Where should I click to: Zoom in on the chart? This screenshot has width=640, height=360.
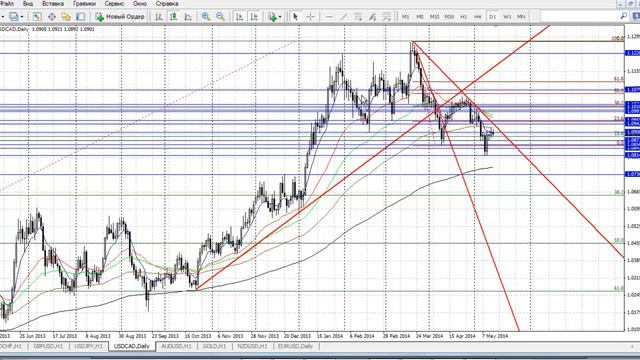click(206, 17)
